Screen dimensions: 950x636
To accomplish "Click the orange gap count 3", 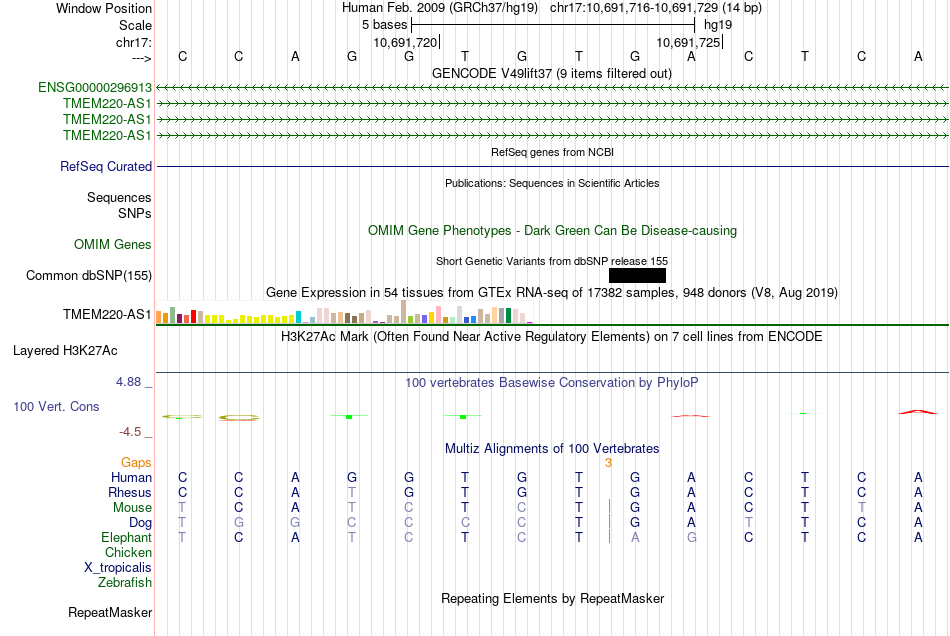I will [608, 463].
